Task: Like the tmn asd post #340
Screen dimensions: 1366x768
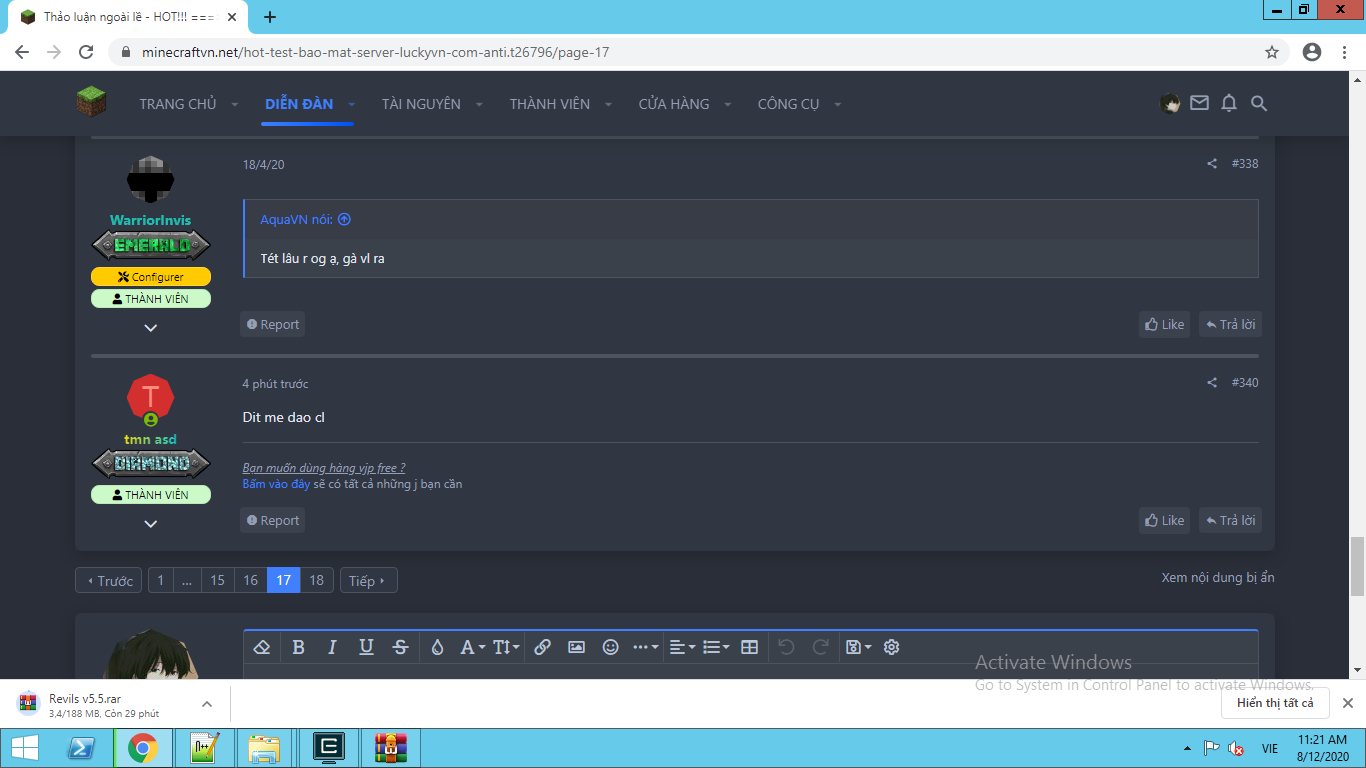Action: click(x=1165, y=520)
